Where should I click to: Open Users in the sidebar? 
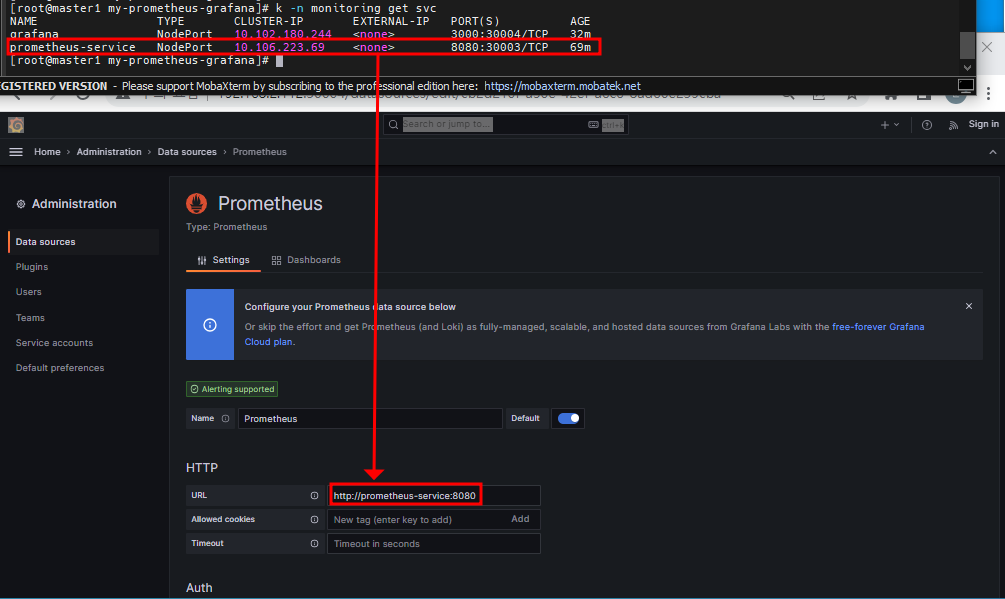coord(29,291)
